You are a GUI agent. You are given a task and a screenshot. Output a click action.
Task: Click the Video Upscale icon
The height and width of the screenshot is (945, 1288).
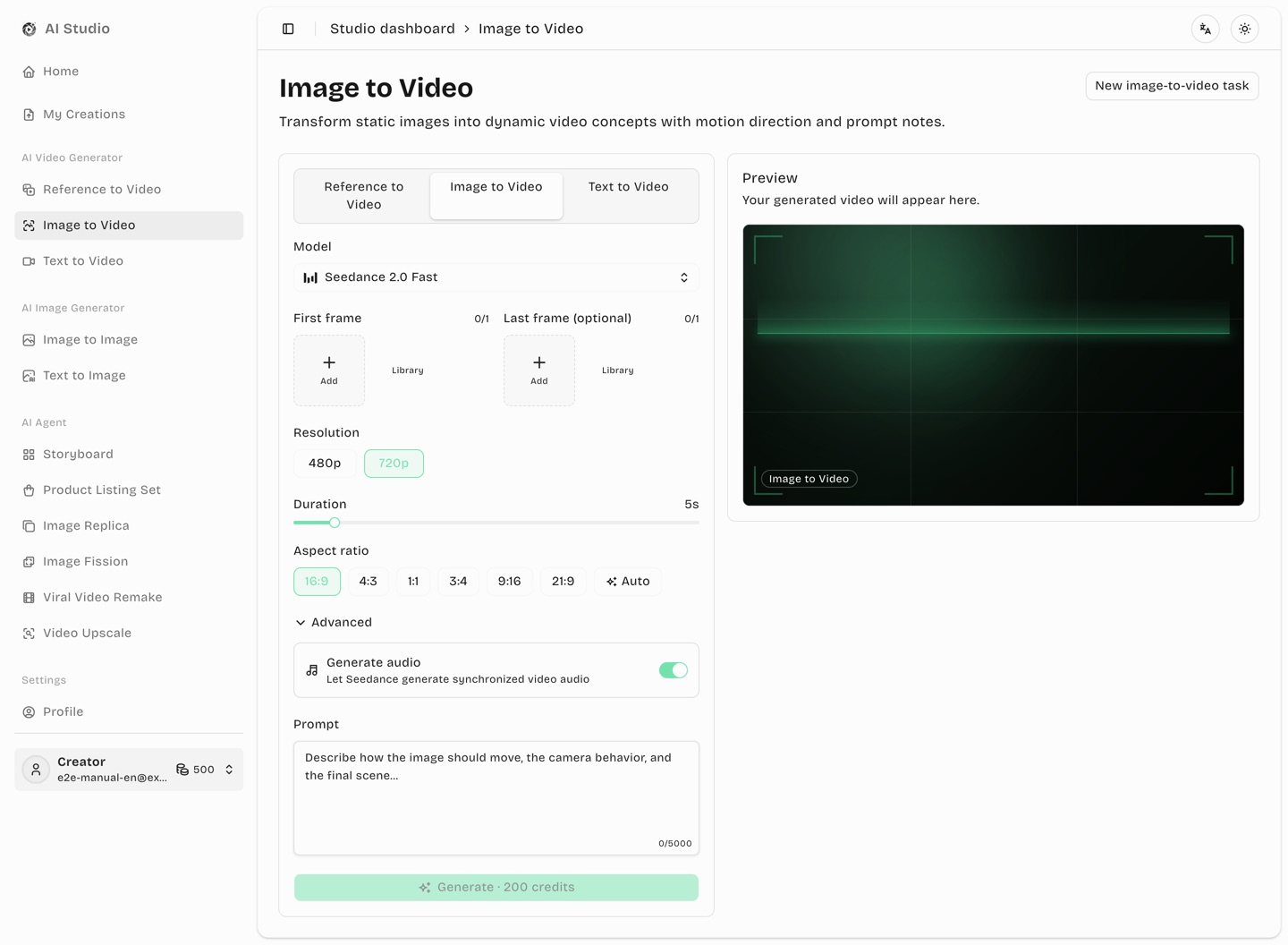pos(29,634)
